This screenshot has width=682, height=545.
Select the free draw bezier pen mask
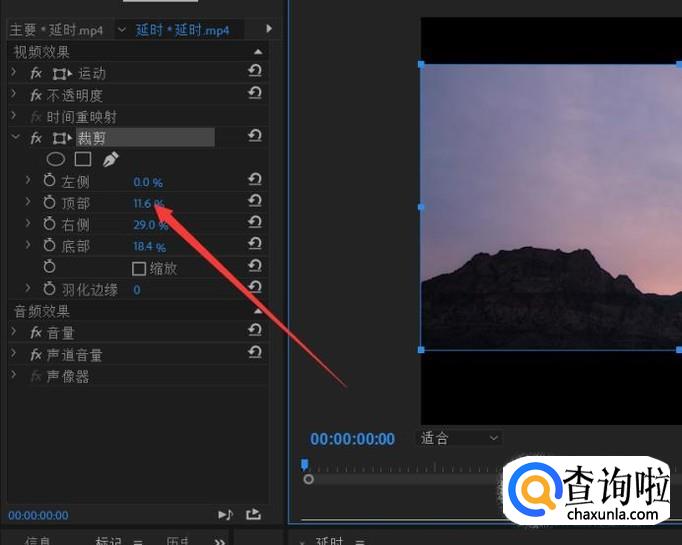click(x=110, y=159)
